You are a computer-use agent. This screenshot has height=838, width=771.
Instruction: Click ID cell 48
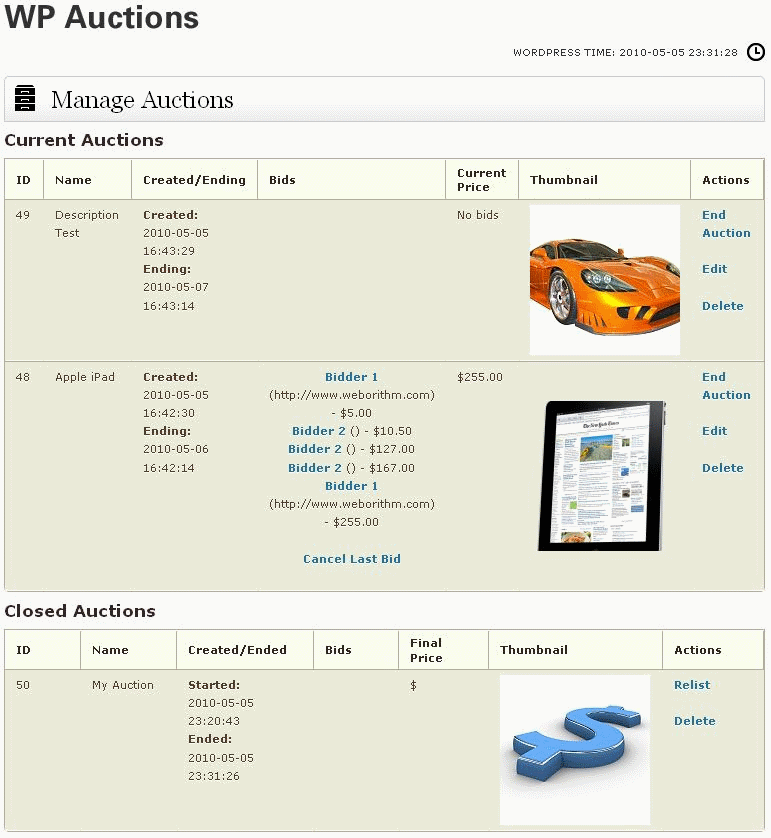tap(22, 377)
